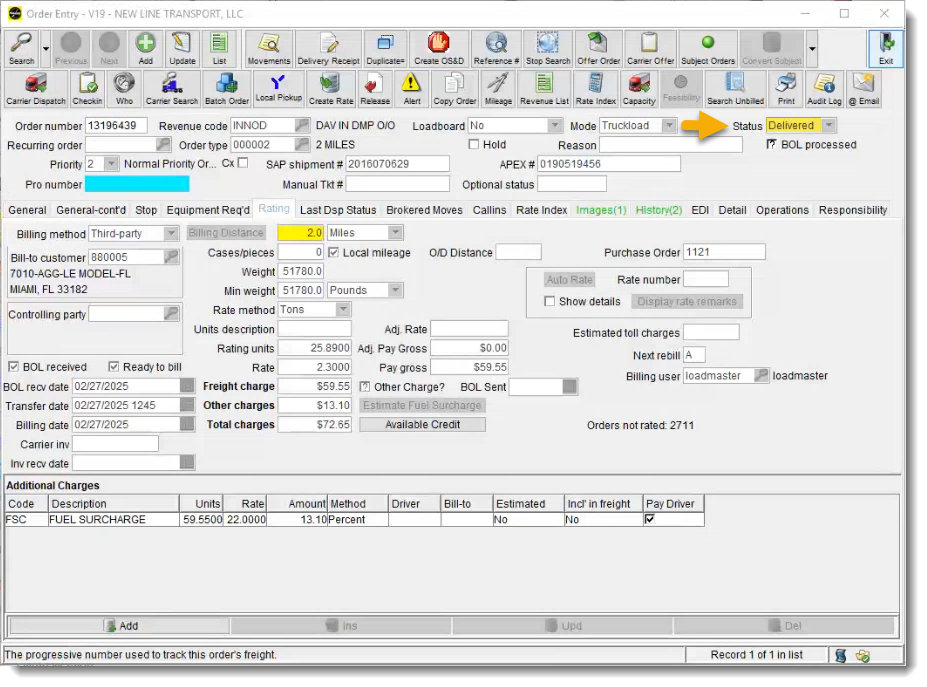Open the History(2) tab

659,210
